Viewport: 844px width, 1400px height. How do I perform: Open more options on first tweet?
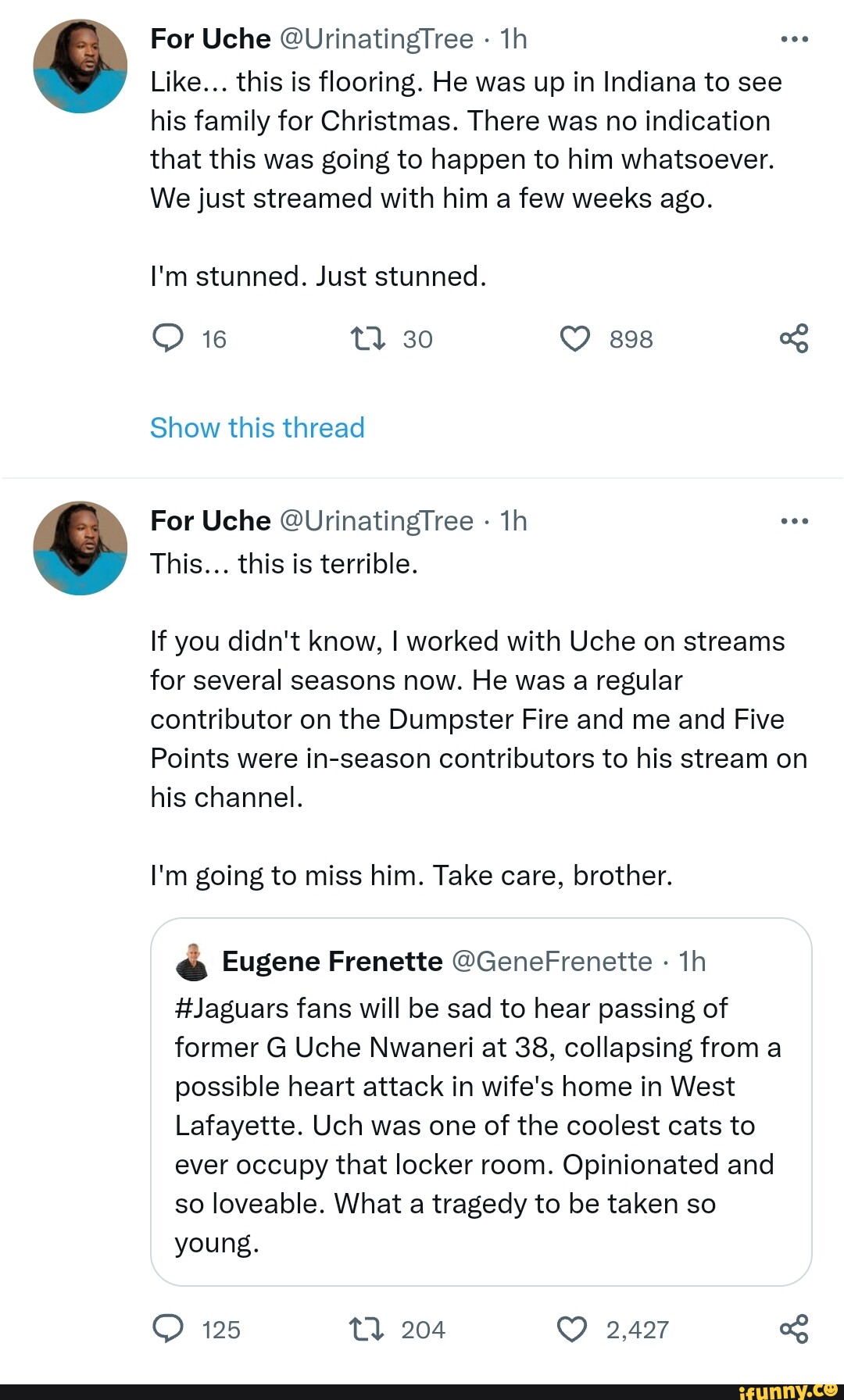point(794,39)
